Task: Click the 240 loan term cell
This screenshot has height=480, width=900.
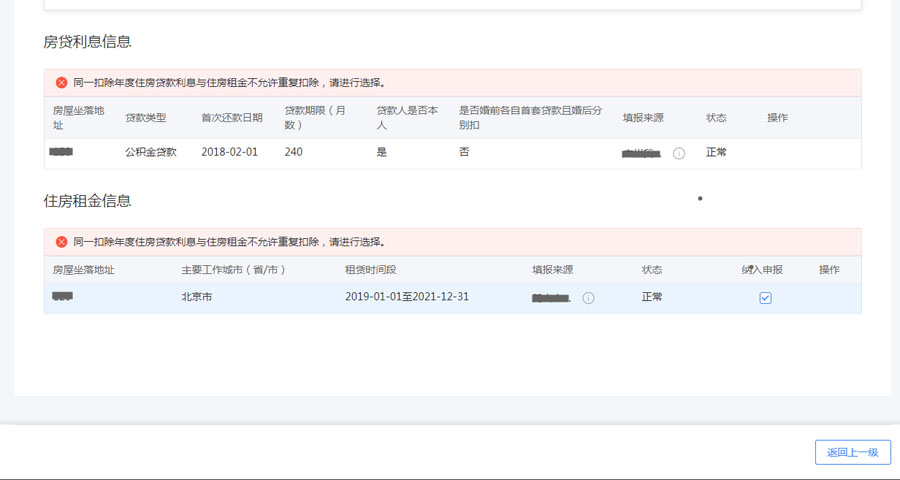Action: 293,152
